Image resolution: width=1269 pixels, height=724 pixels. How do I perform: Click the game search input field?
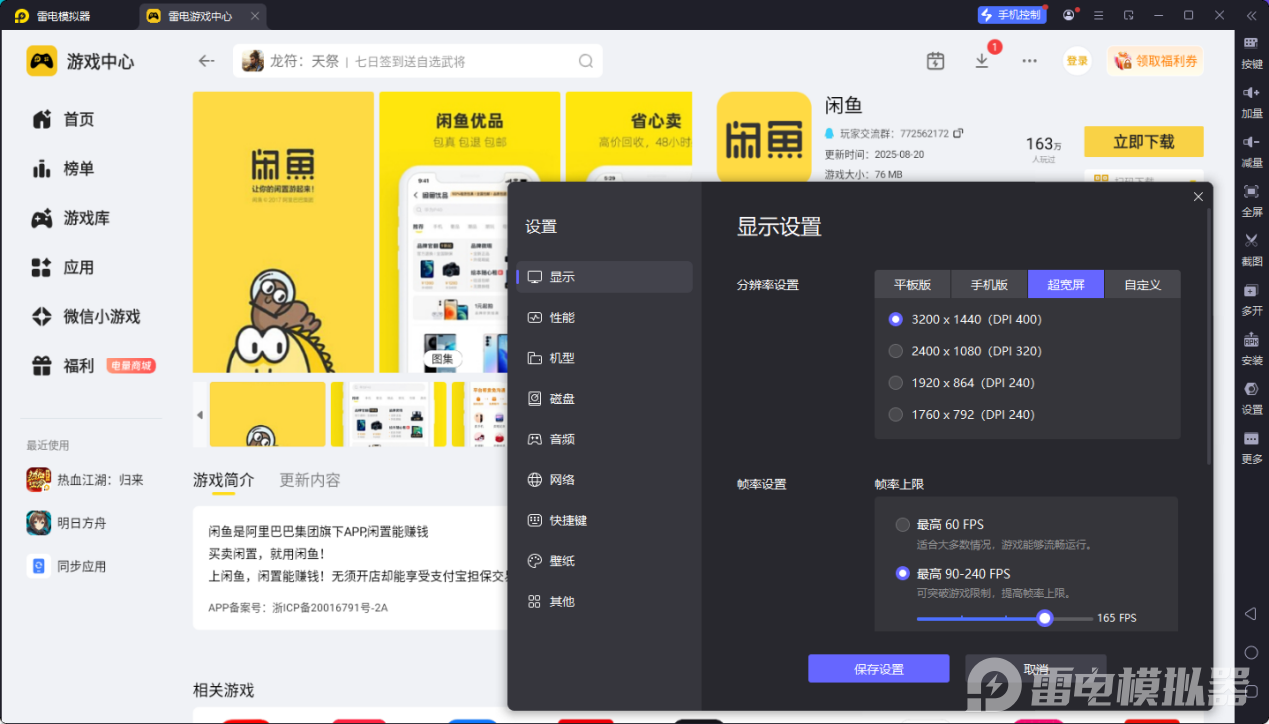[x=420, y=61]
